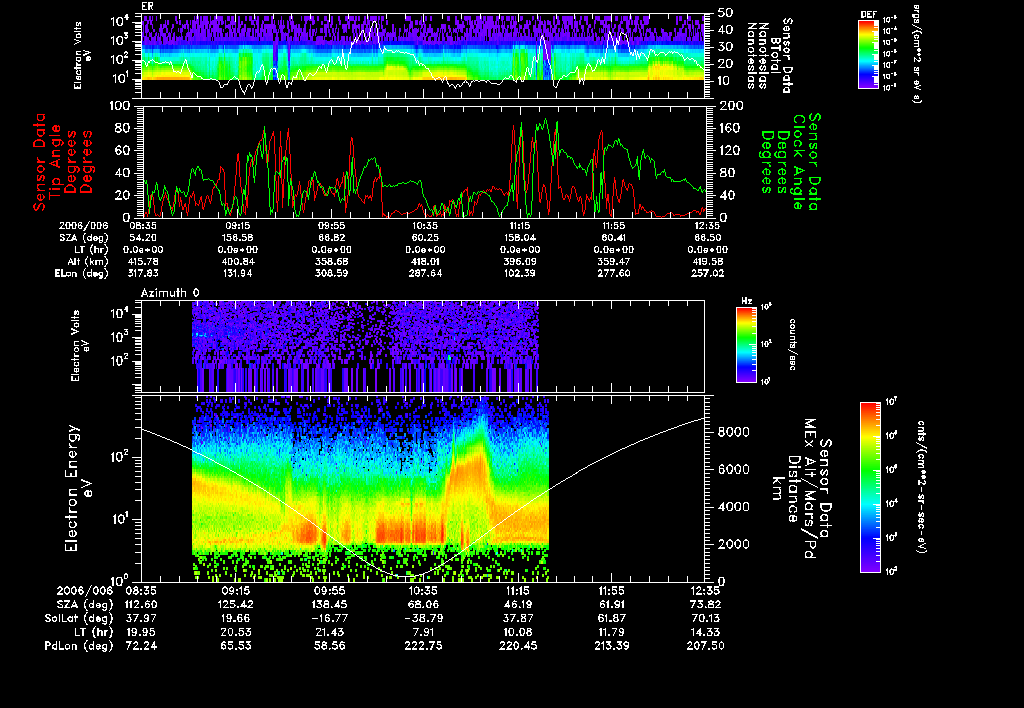Select SZA value 46.19
This screenshot has height=708, width=1024.
518,604
